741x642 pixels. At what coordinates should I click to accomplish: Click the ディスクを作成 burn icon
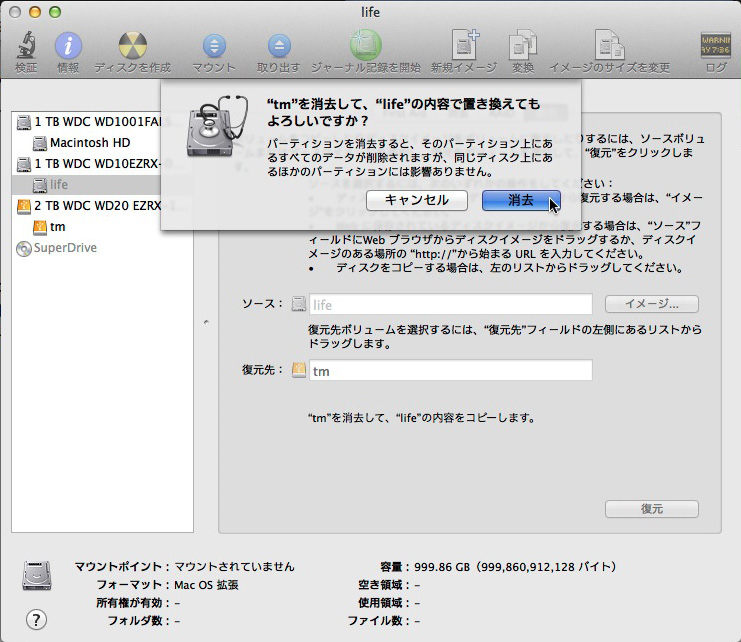tap(132, 46)
